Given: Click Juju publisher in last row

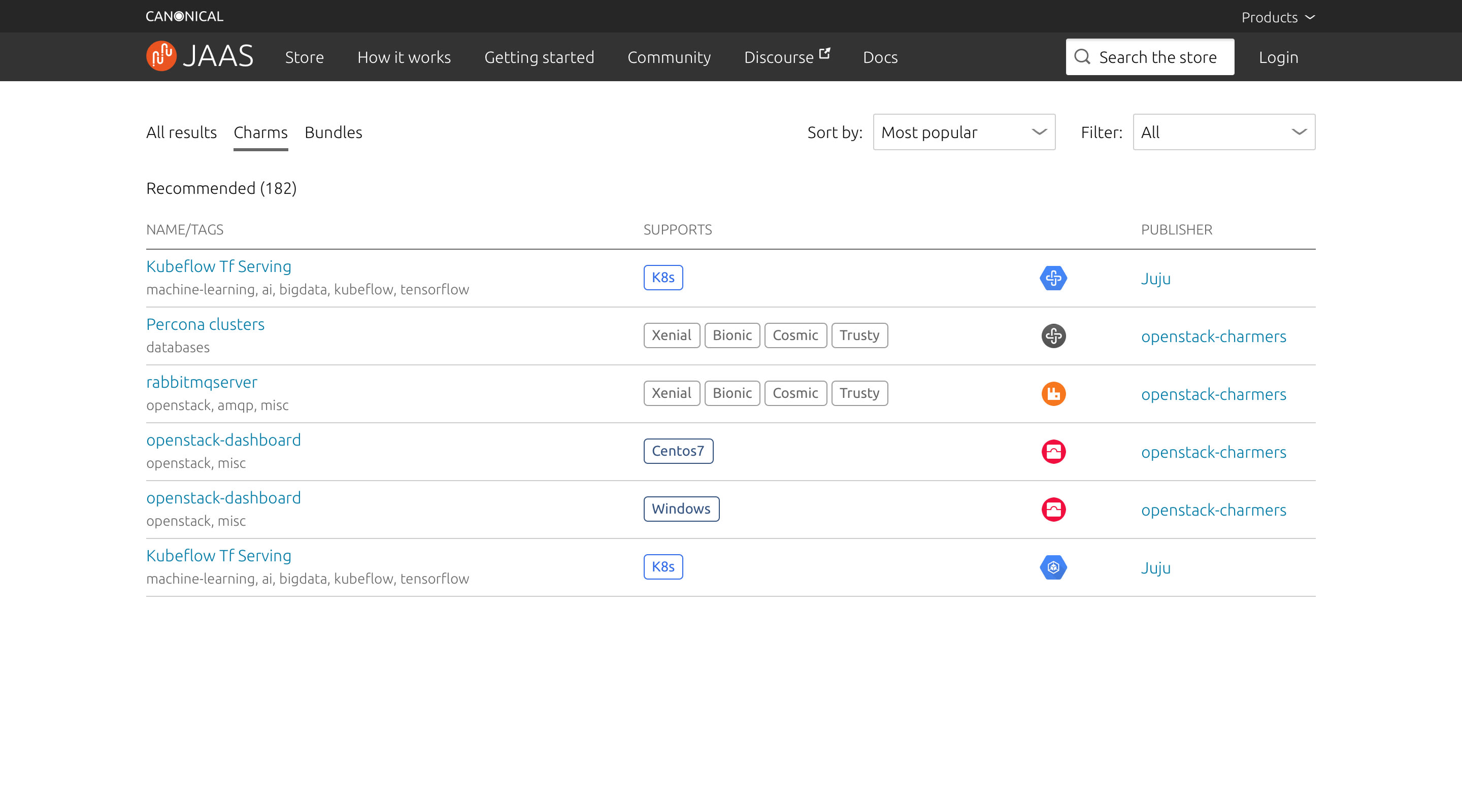Looking at the screenshot, I should [1155, 568].
